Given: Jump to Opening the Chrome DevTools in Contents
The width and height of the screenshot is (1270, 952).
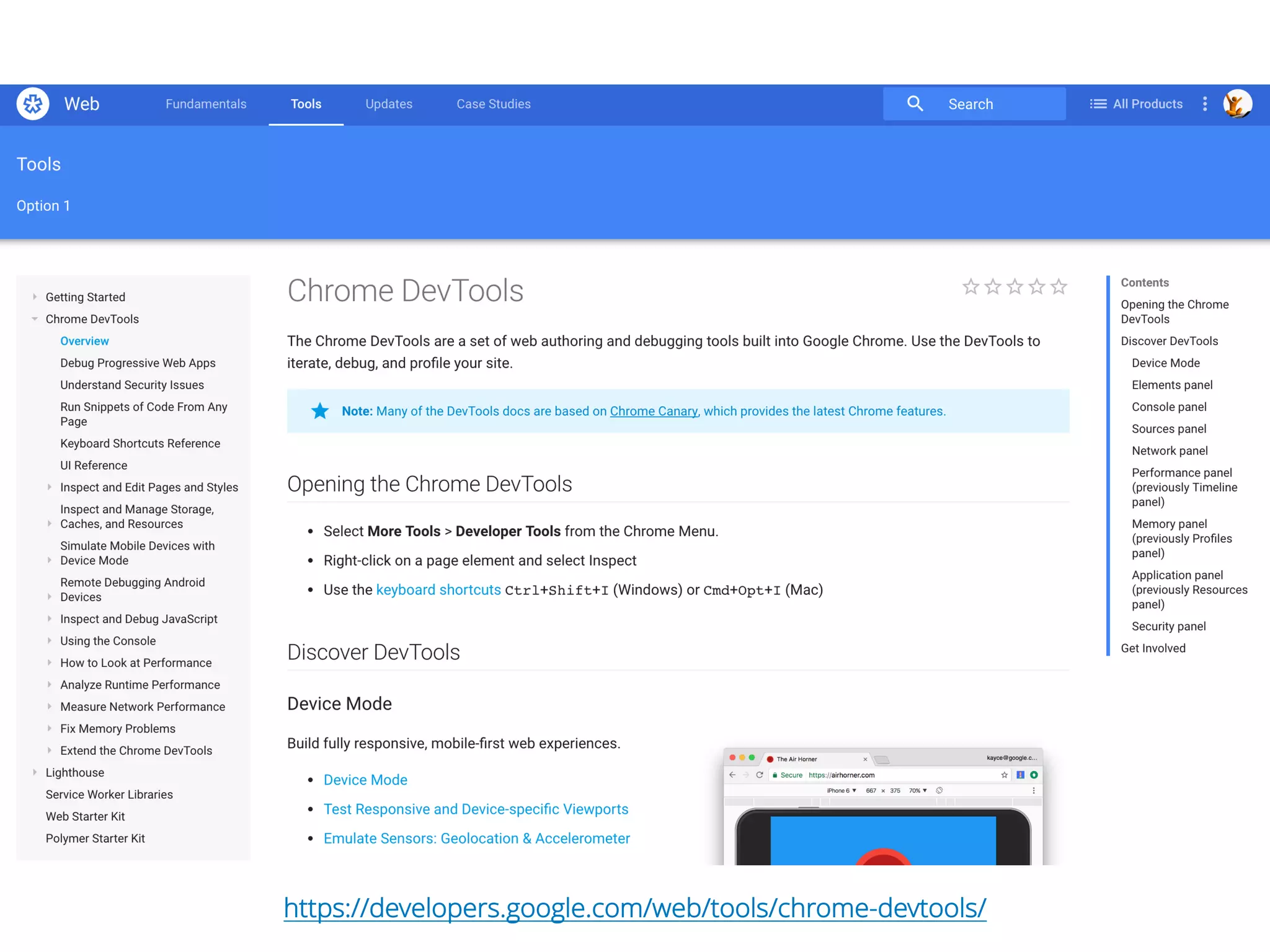Looking at the screenshot, I should coord(1175,312).
